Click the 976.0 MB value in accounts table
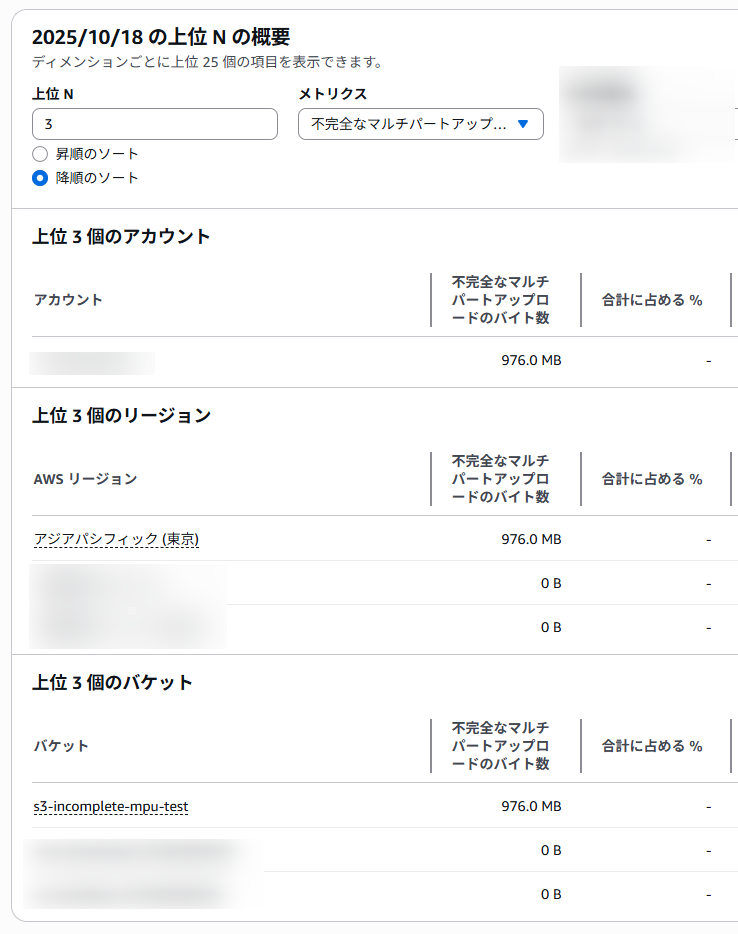The image size is (738, 934). [x=531, y=360]
